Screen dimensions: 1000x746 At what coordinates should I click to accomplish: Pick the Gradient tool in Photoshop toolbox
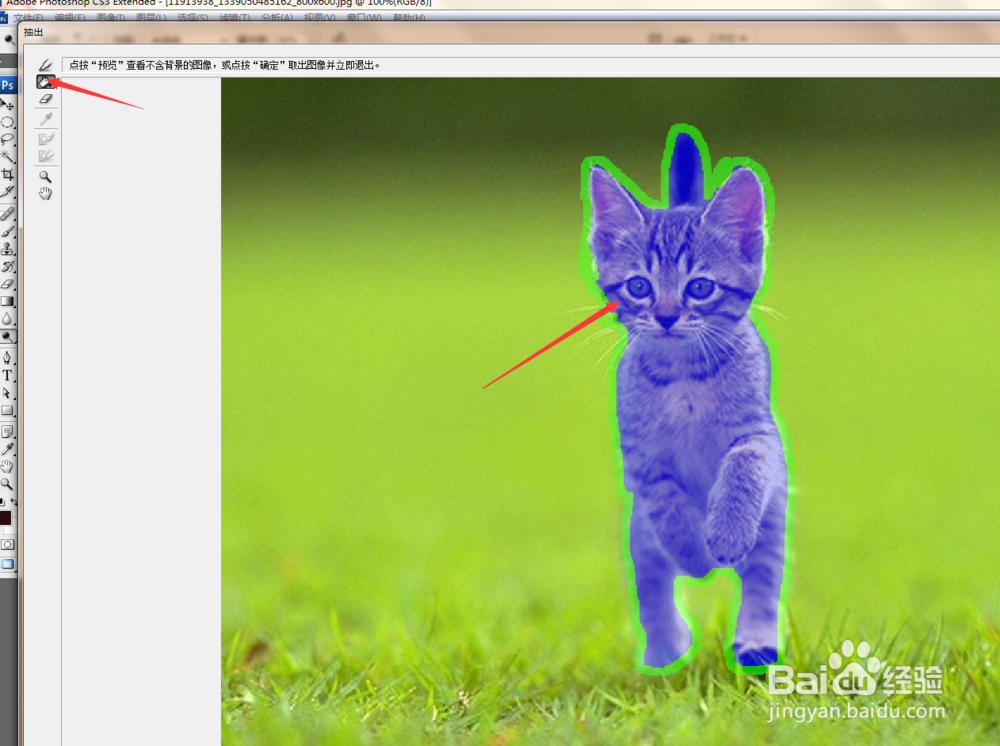[x=8, y=301]
